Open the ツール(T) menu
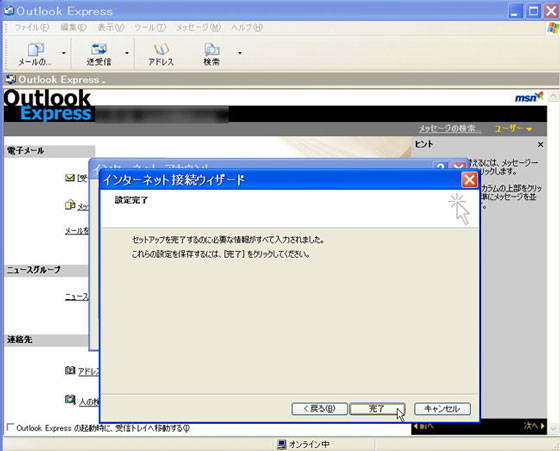Screen dimensions: 560x451 150,27
